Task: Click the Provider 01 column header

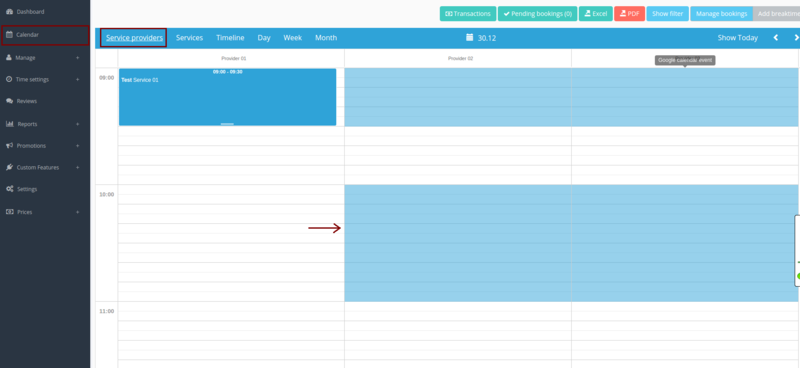Action: point(234,59)
